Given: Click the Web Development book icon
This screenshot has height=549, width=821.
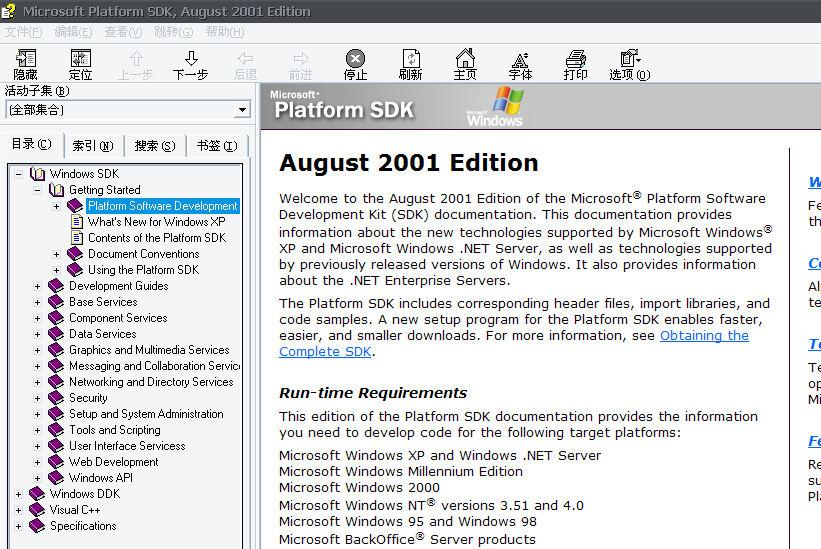Looking at the screenshot, I should [56, 462].
